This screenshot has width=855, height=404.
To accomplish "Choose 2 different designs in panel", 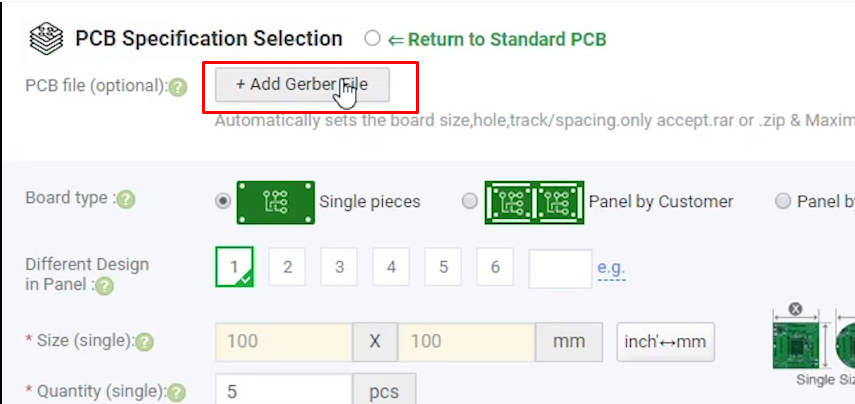I will pyautogui.click(x=287, y=268).
